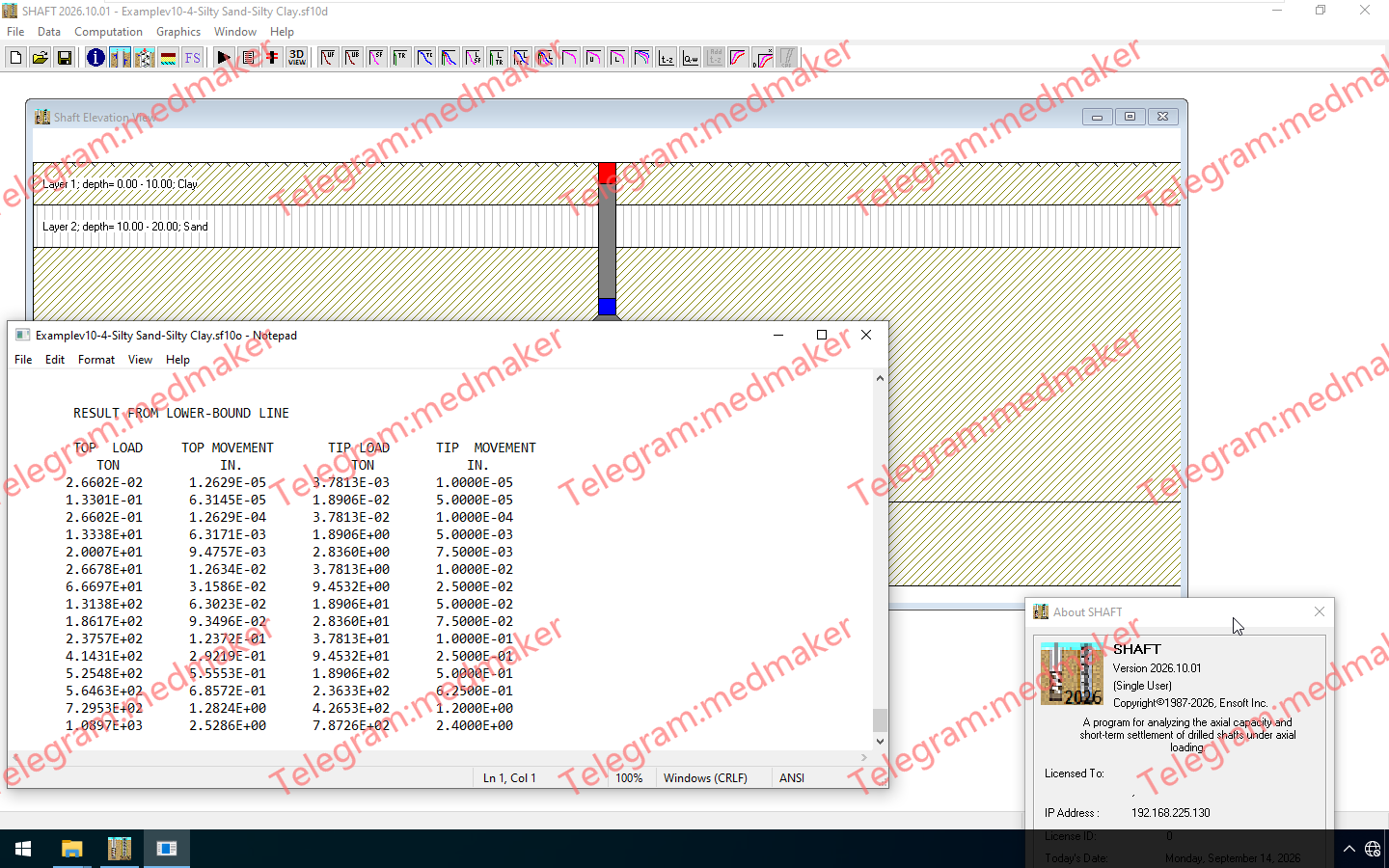Click the 100% zoom status entry
Viewport: 1389px width, 868px height.
[629, 778]
